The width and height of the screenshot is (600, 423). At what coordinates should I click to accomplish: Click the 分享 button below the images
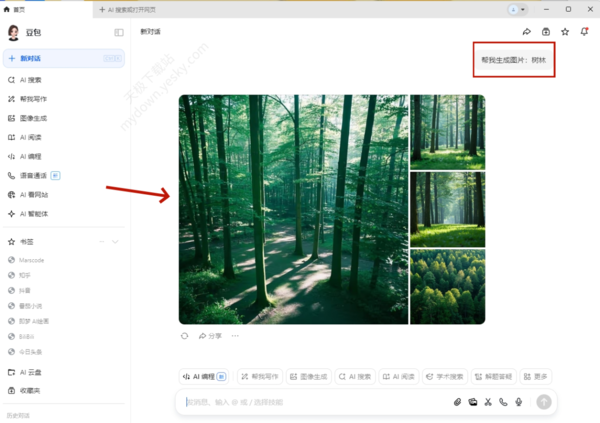pos(210,336)
